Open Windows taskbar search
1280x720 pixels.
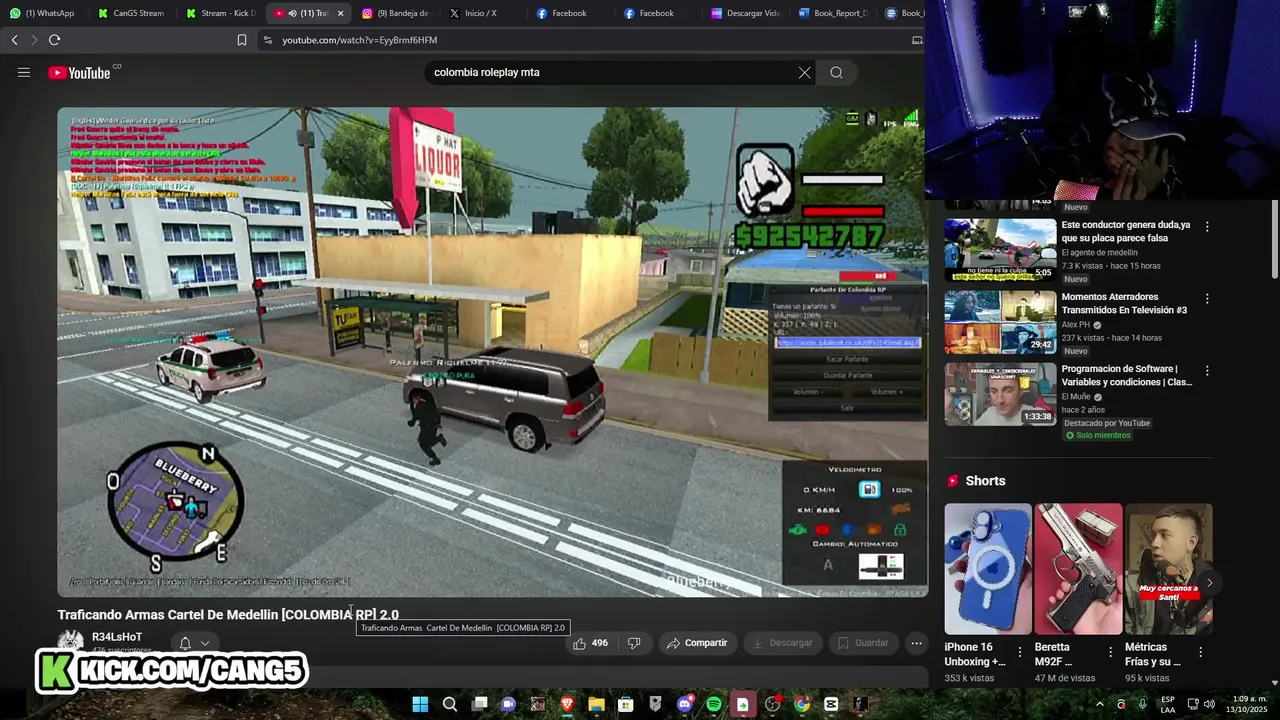tap(450, 704)
